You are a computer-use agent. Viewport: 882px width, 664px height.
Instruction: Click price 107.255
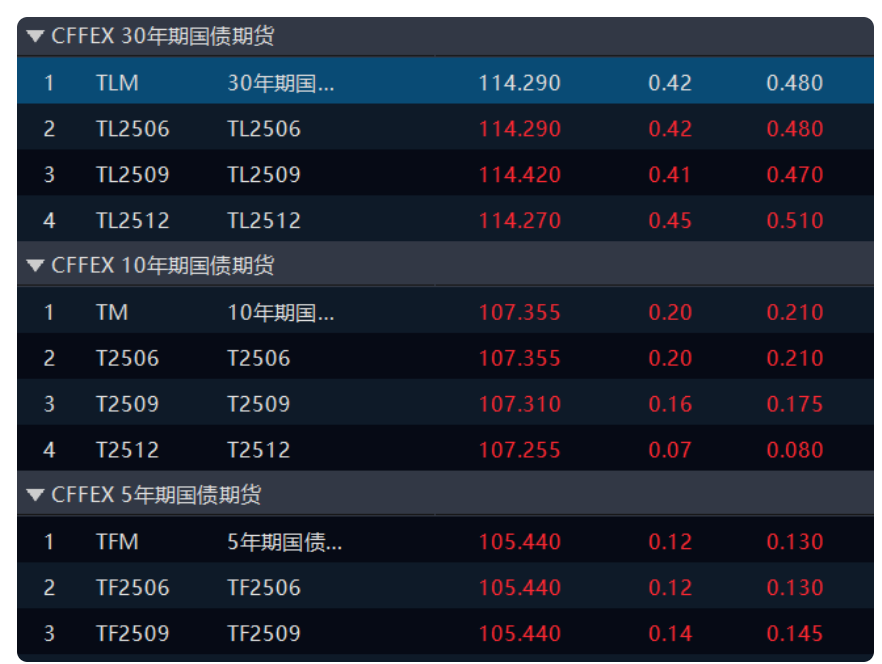click(519, 450)
